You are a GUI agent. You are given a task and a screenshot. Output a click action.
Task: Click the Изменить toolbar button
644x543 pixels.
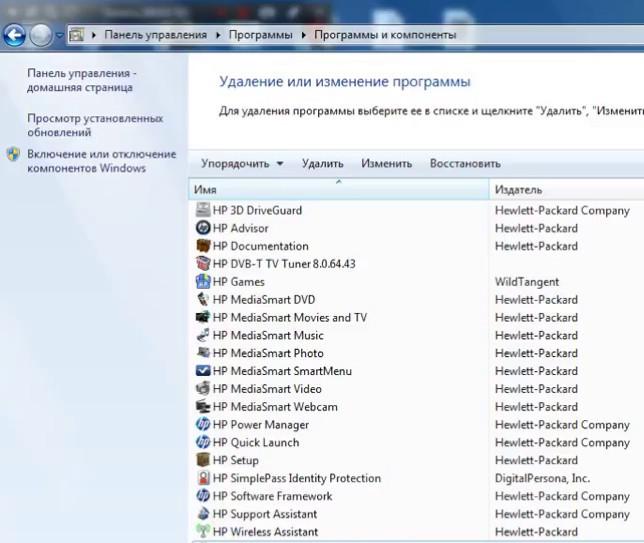[x=386, y=163]
